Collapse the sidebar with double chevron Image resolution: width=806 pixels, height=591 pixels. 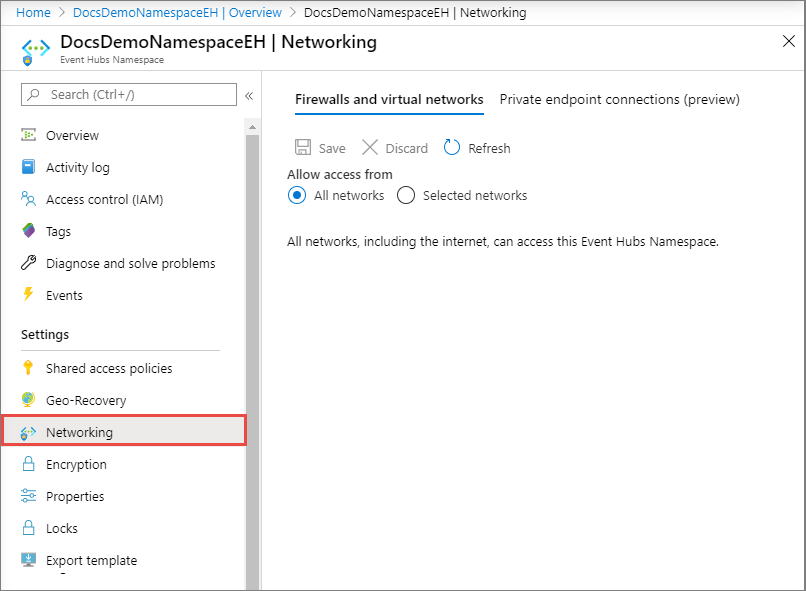tap(249, 96)
